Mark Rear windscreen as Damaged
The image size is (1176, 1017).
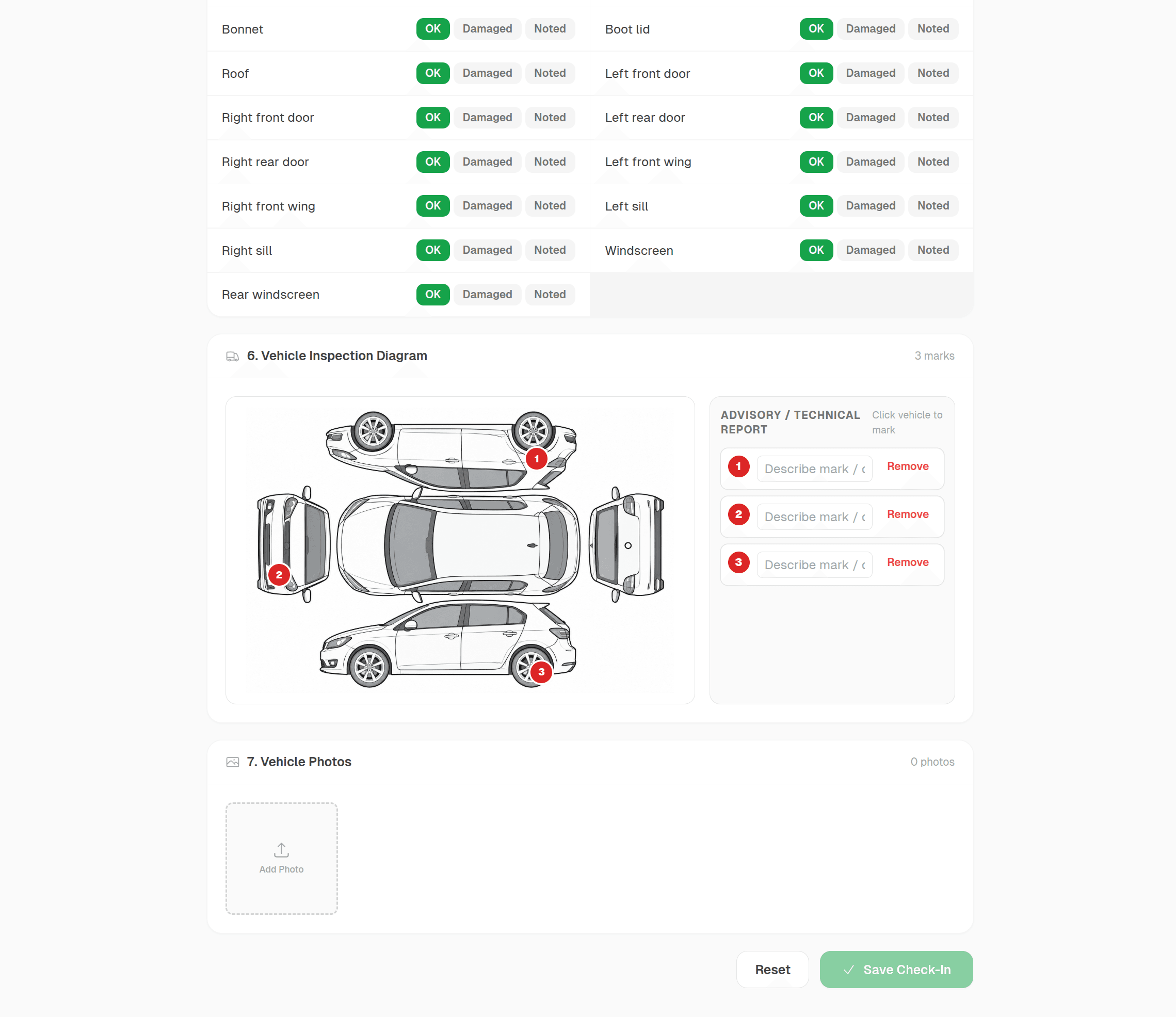[487, 295]
